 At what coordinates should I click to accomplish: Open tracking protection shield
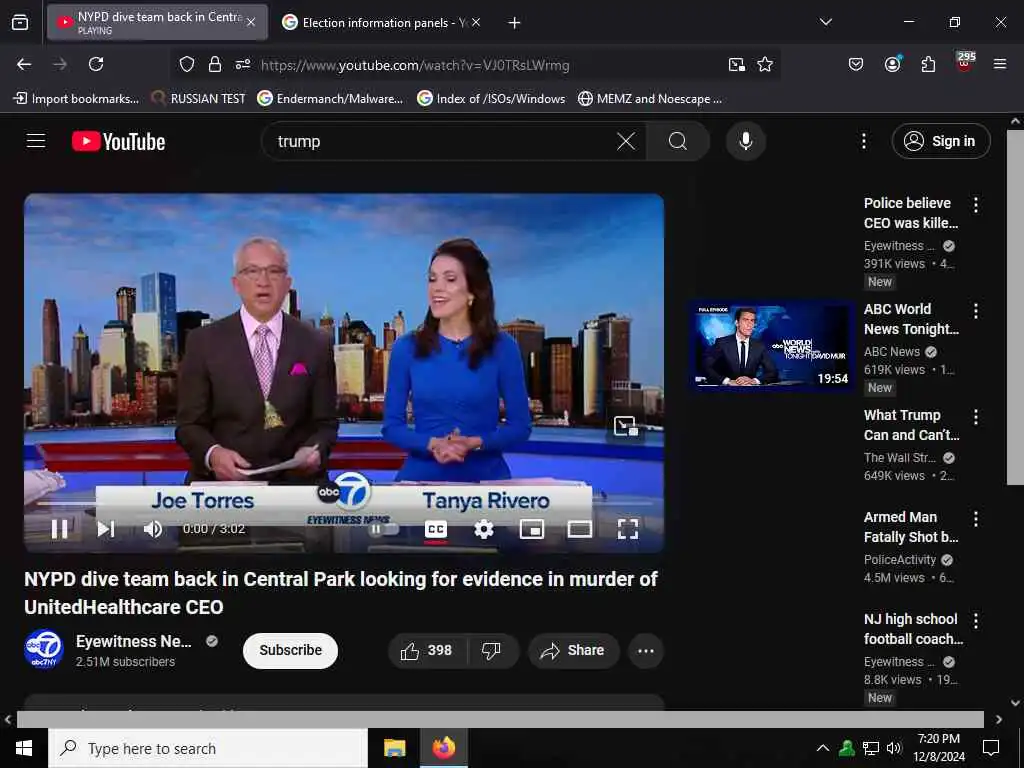[x=187, y=65]
